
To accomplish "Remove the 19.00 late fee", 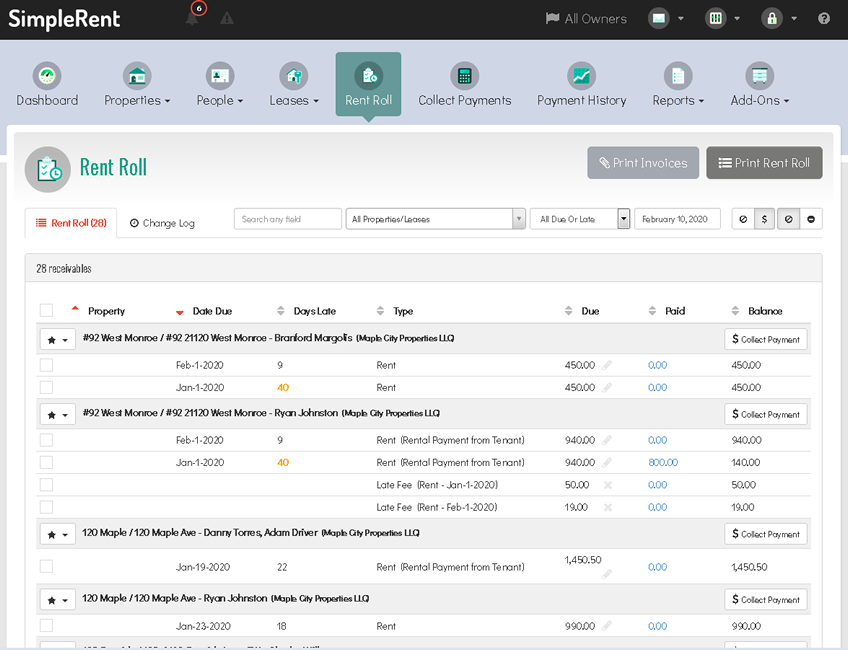I will (x=608, y=507).
